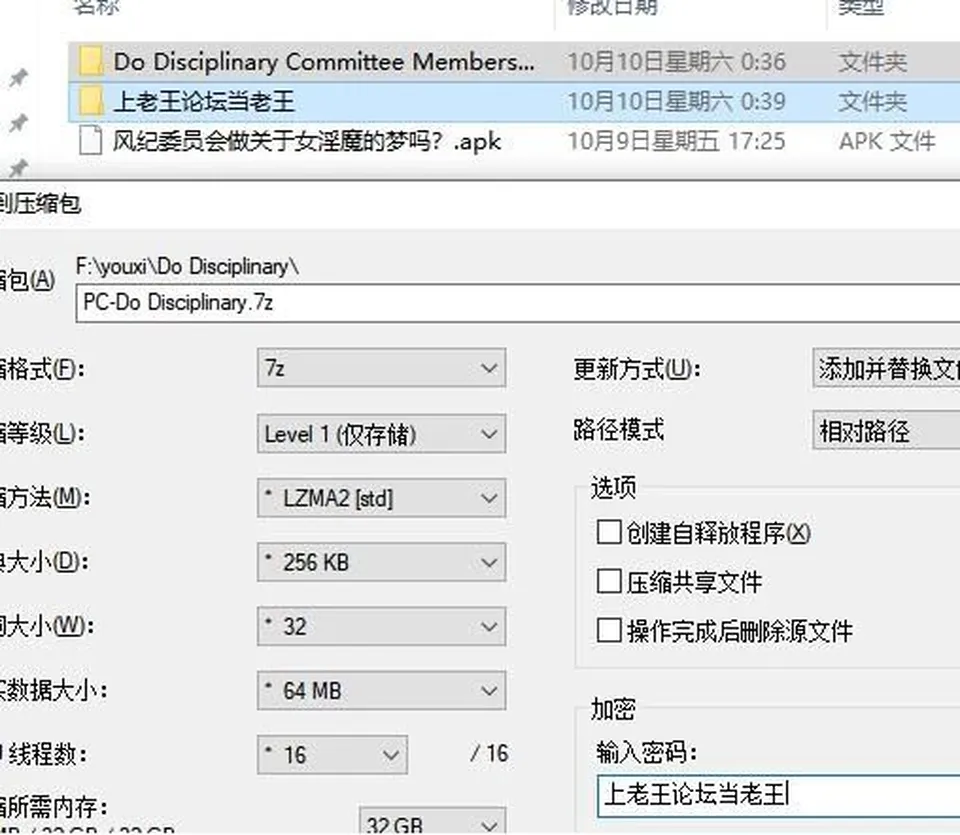Open the word size dropdown showing 32

coord(381,626)
